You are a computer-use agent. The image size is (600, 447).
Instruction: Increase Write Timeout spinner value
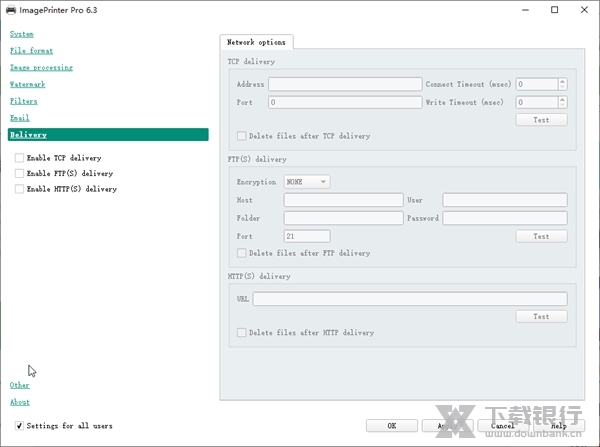pyautogui.click(x=562, y=99)
